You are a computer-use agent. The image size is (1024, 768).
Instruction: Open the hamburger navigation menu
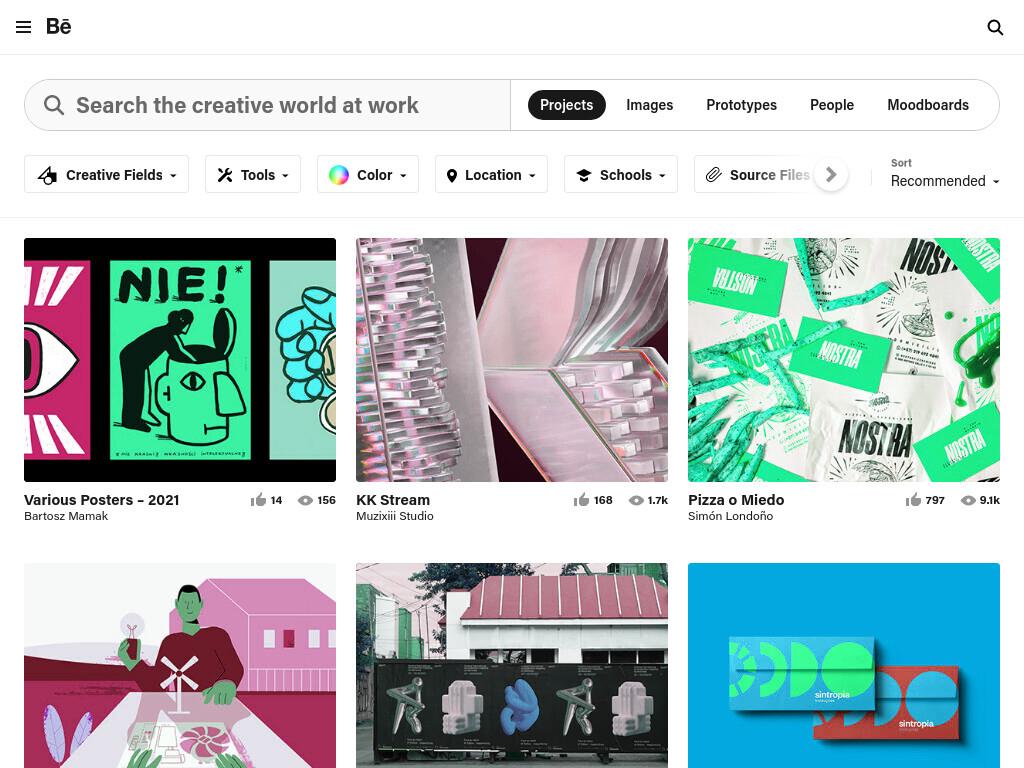[x=24, y=27]
